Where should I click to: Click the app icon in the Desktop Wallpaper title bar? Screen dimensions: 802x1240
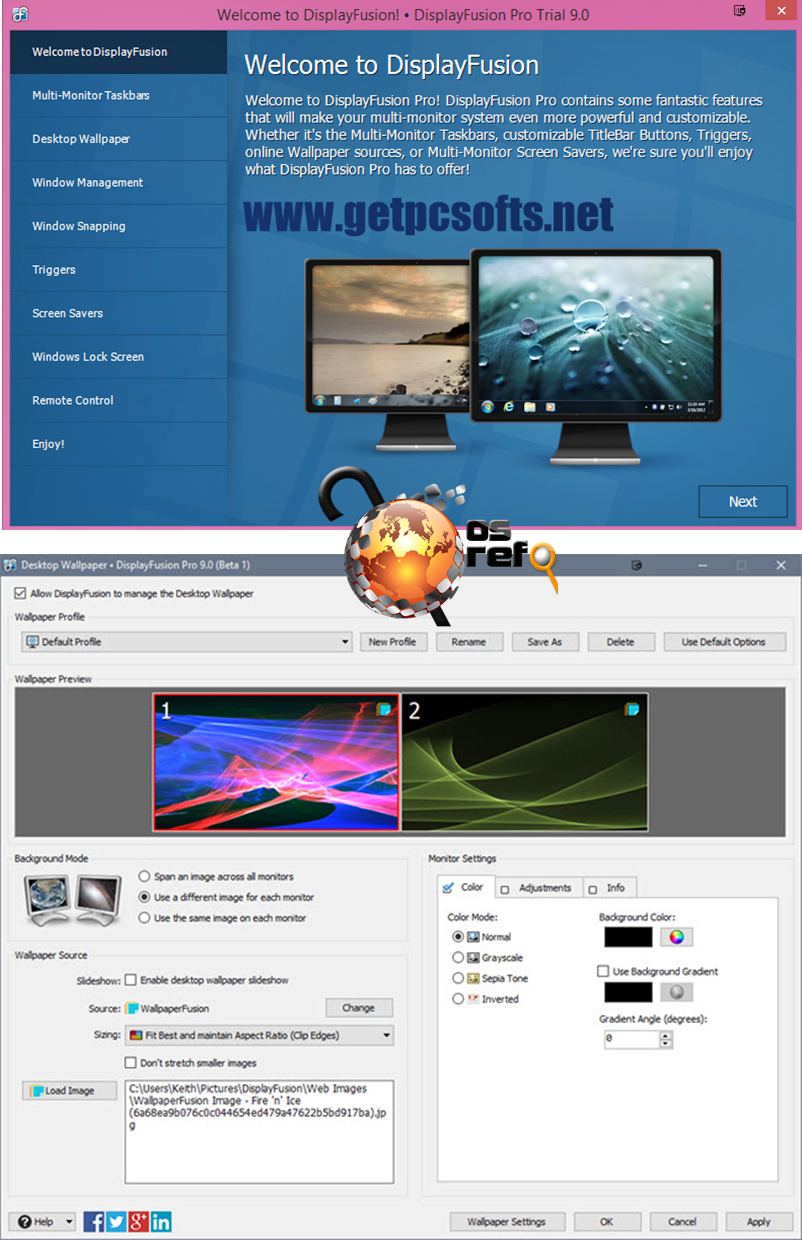point(10,565)
